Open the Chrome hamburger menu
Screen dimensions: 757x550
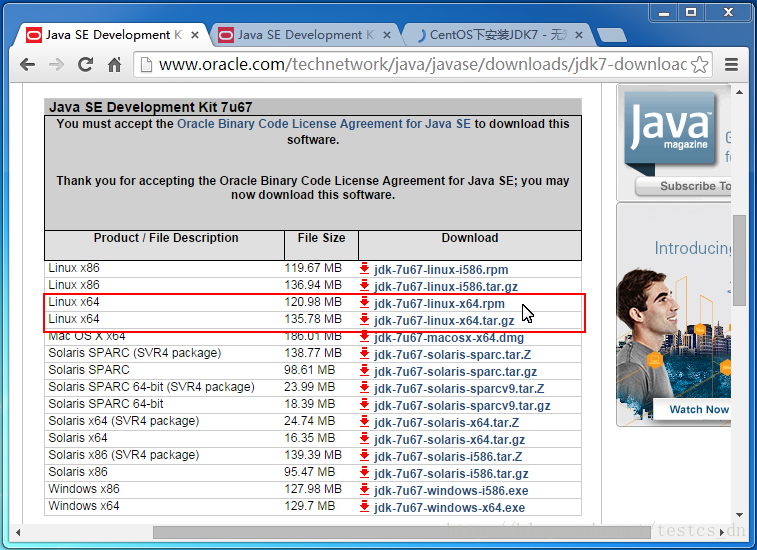pyautogui.click(x=731, y=64)
